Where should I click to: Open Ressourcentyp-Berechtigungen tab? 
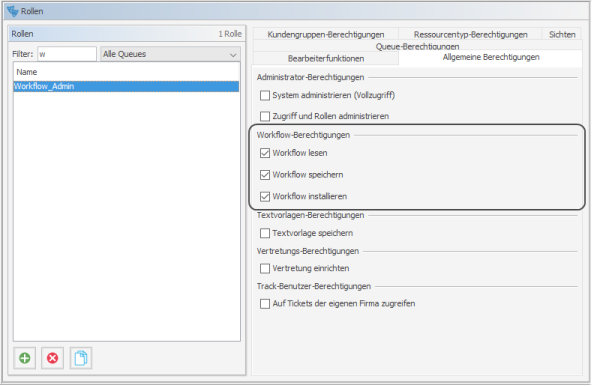coord(470,34)
